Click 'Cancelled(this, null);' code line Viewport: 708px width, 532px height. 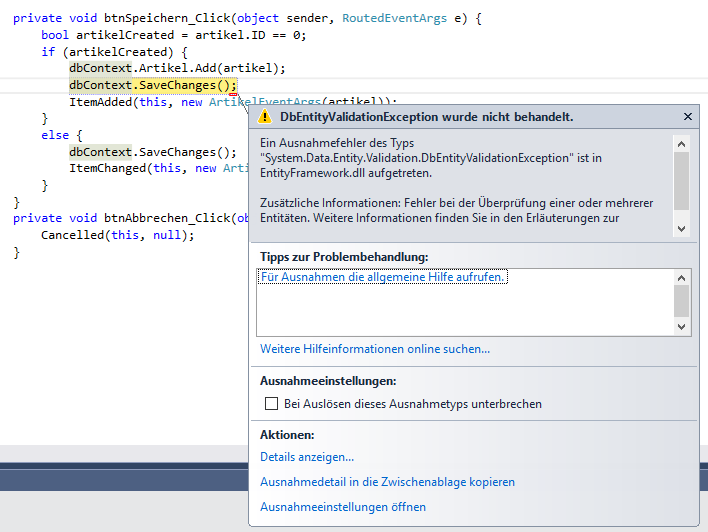117,235
